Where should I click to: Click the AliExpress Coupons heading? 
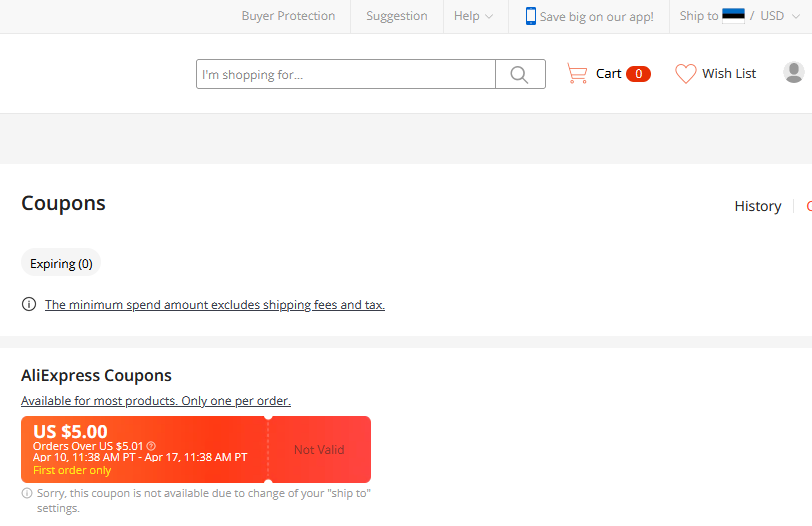pyautogui.click(x=96, y=375)
